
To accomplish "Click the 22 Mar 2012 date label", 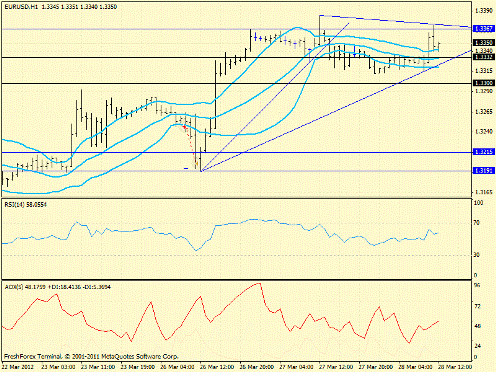I will pyautogui.click(x=17, y=367).
